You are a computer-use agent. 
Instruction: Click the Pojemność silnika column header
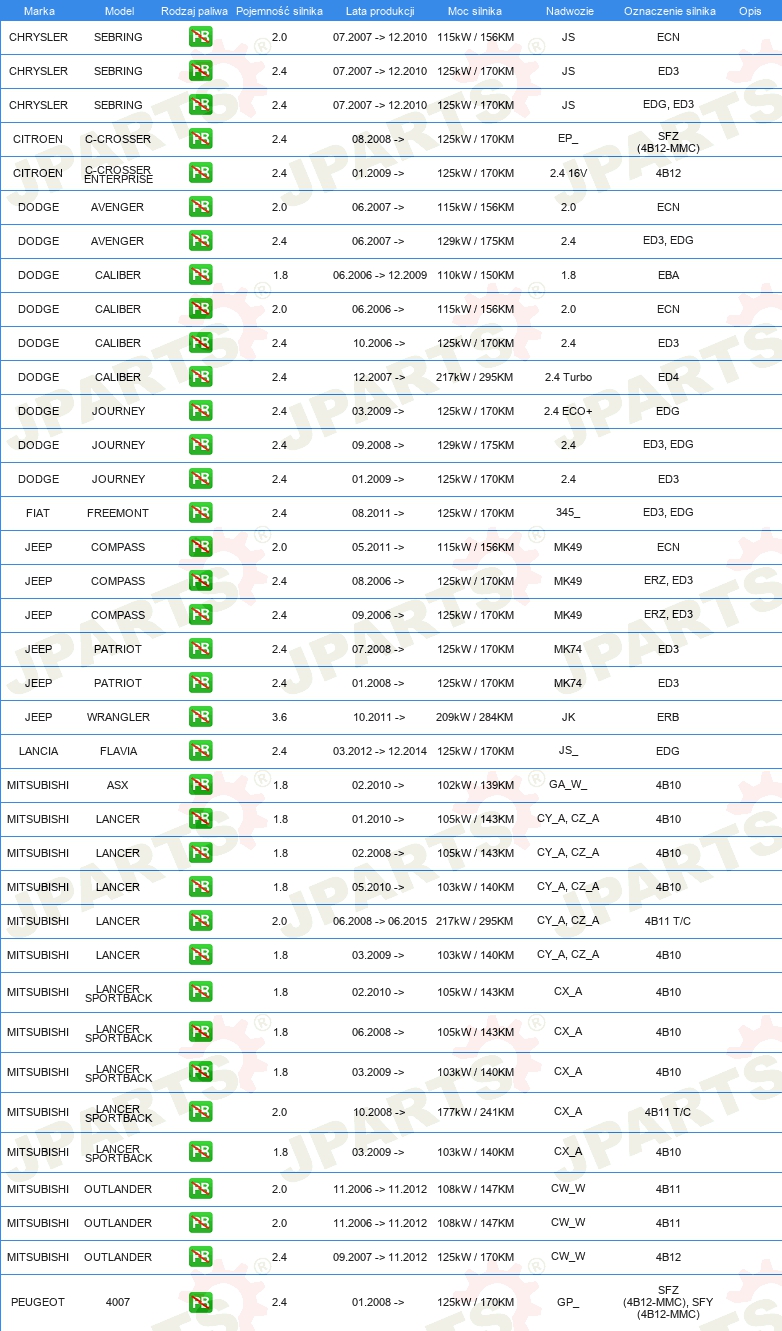point(279,11)
